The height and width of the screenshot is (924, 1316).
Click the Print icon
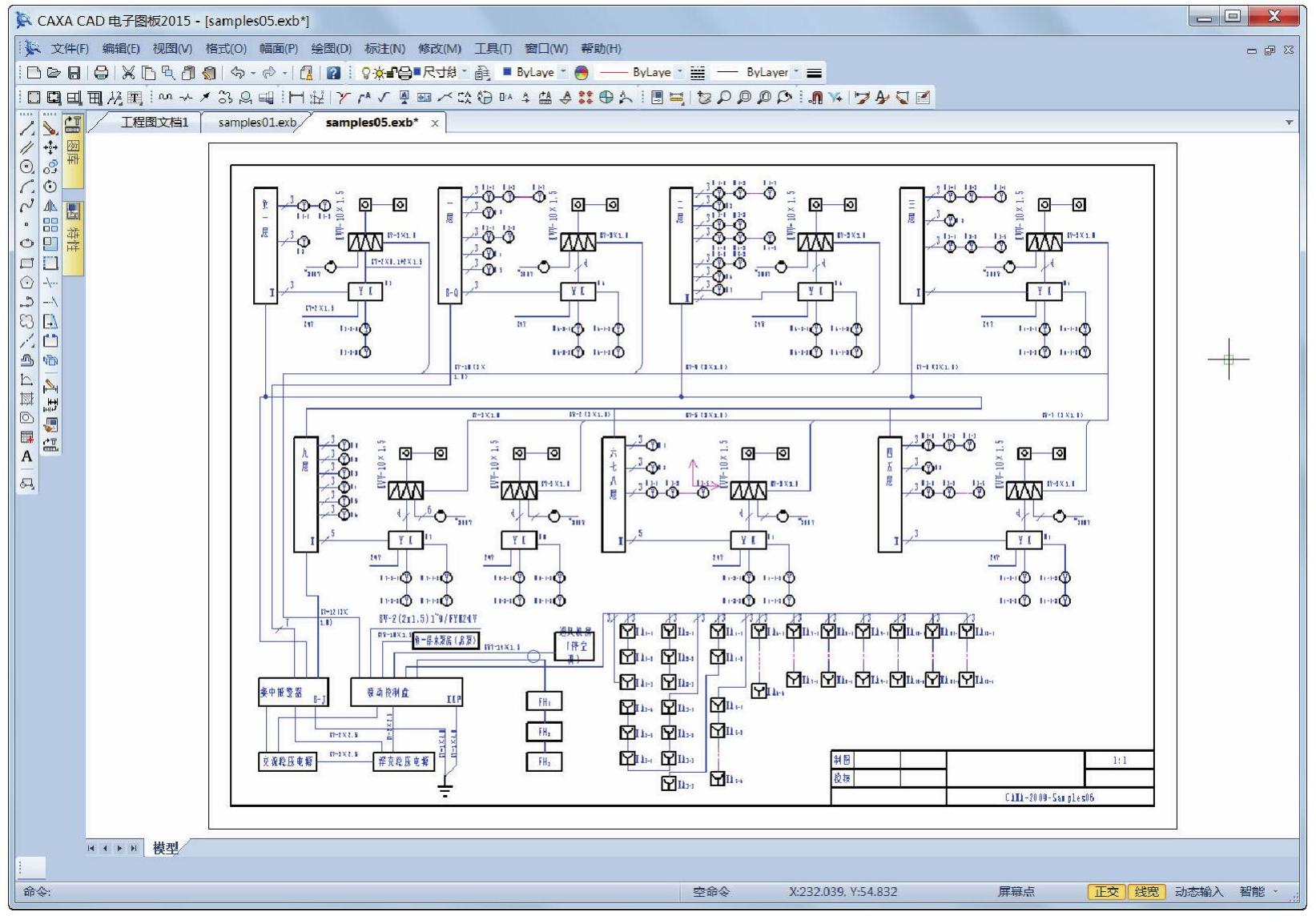pos(101,73)
